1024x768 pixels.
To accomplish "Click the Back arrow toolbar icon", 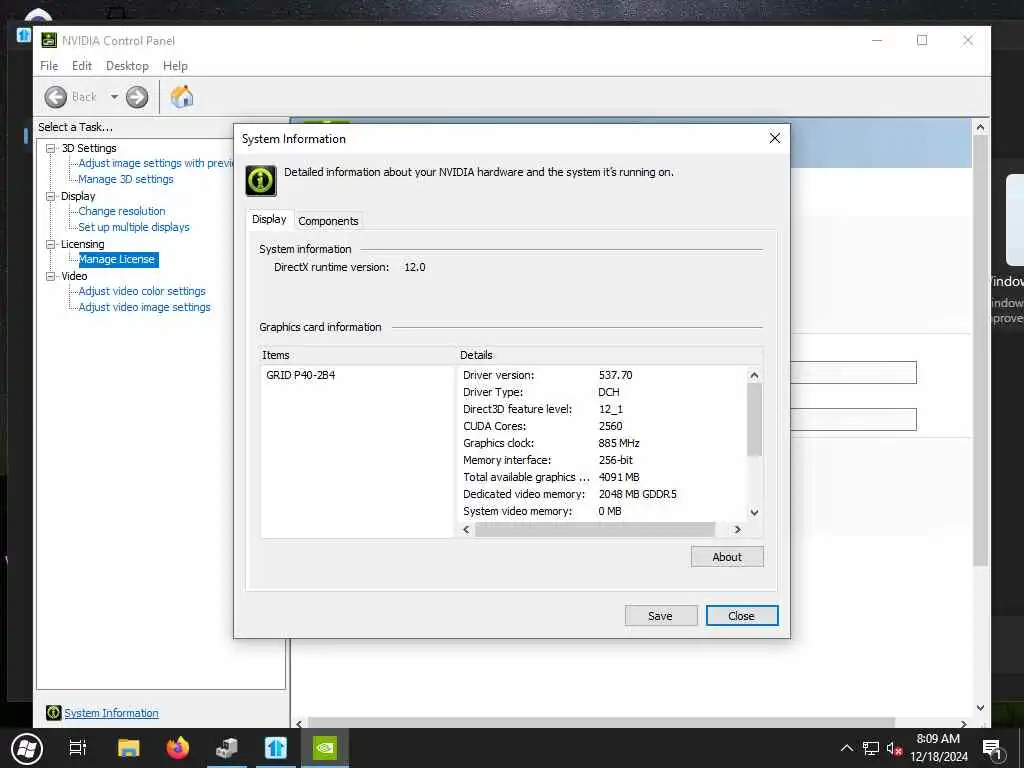I will (x=56, y=97).
